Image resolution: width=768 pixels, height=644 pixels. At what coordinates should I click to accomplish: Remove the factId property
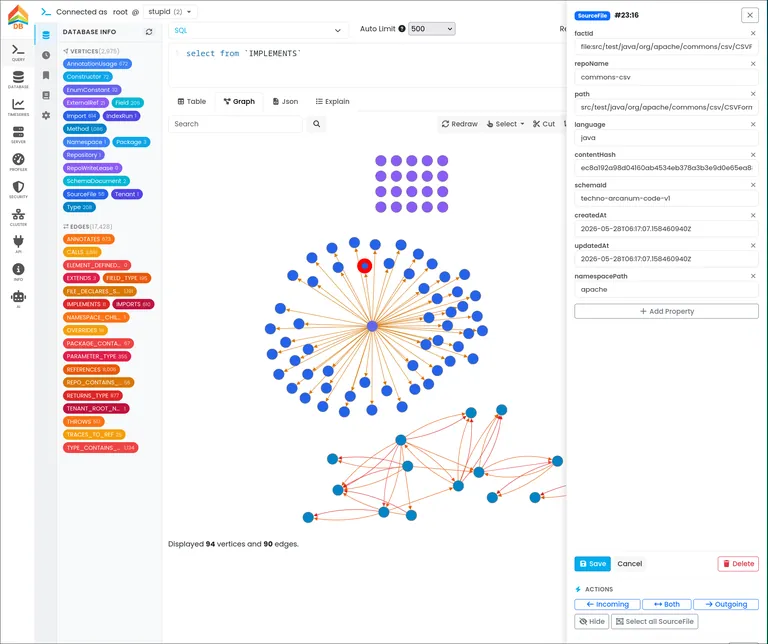click(x=753, y=33)
